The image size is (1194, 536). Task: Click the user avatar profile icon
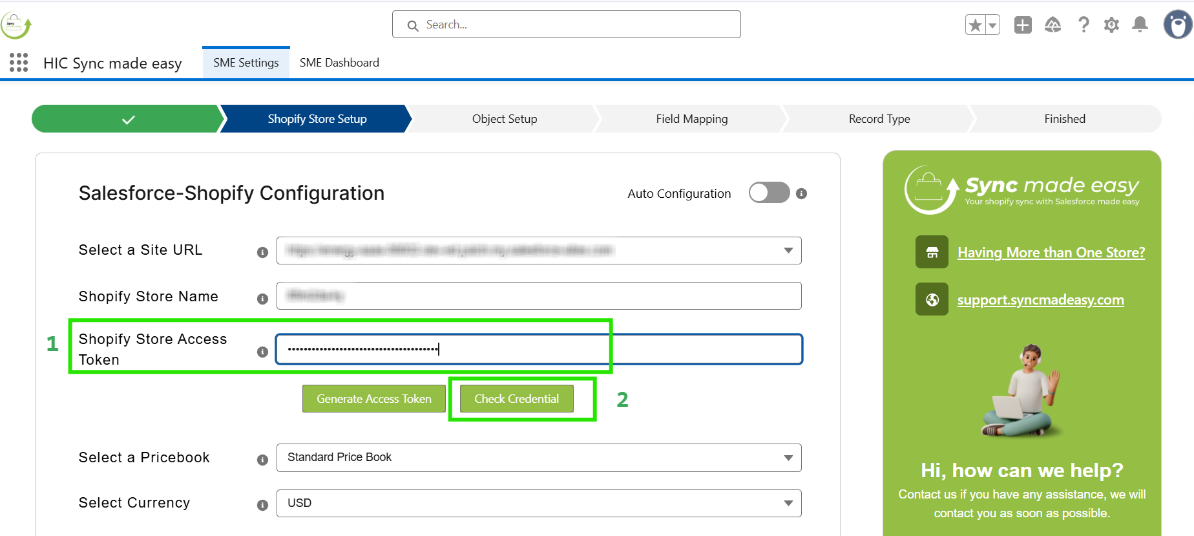coord(1177,24)
